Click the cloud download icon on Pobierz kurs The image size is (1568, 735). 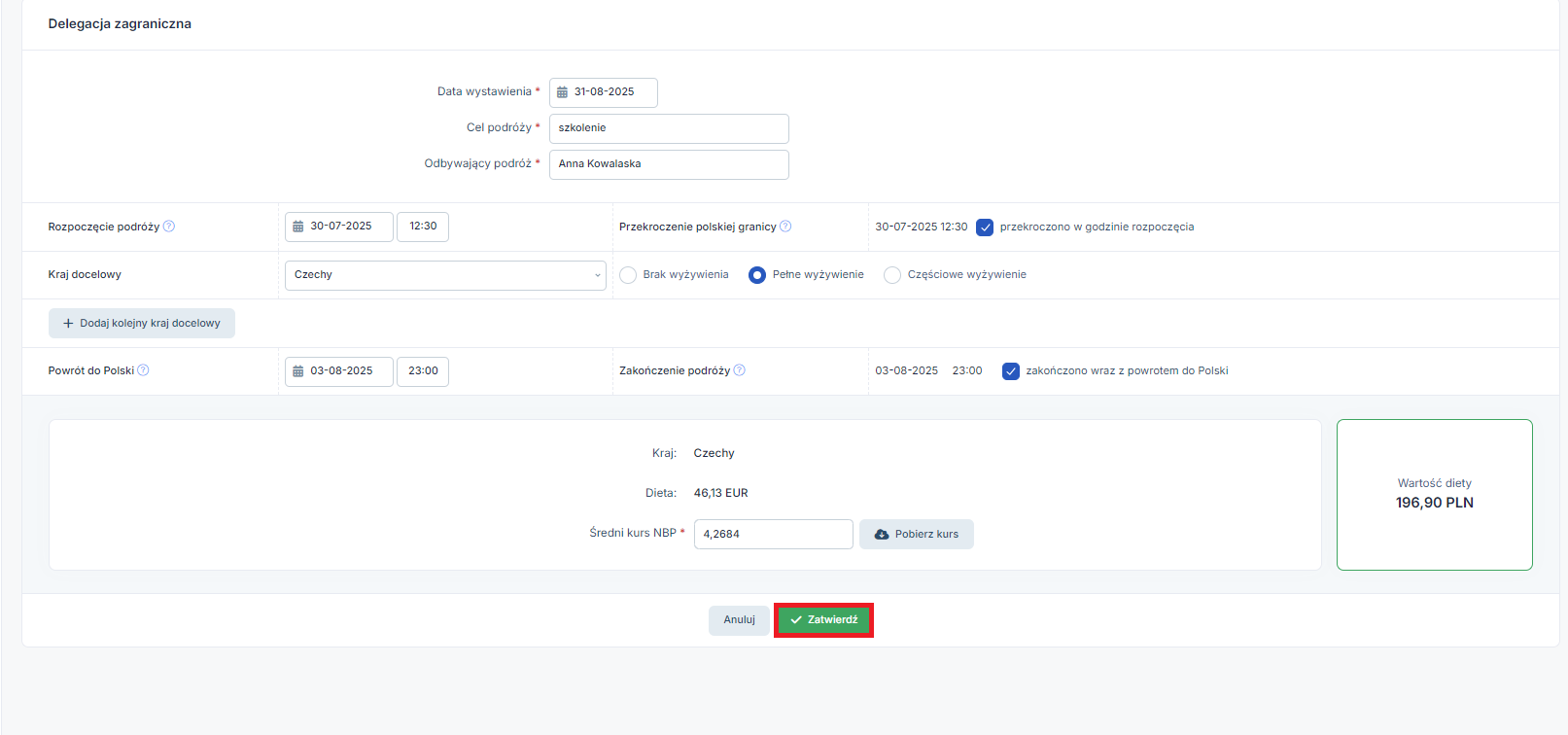(x=882, y=535)
